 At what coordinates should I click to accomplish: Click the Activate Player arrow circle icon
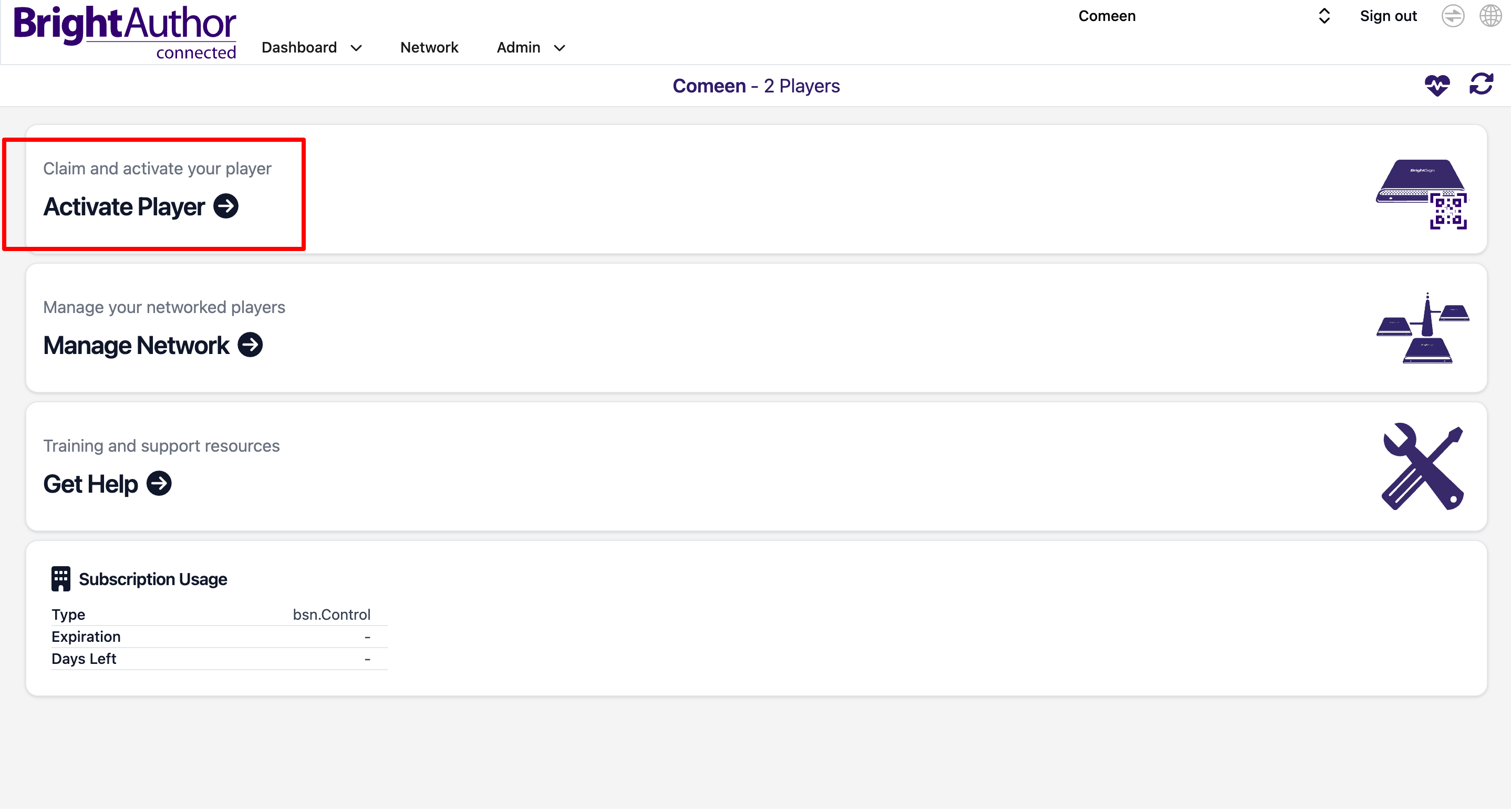[x=226, y=206]
